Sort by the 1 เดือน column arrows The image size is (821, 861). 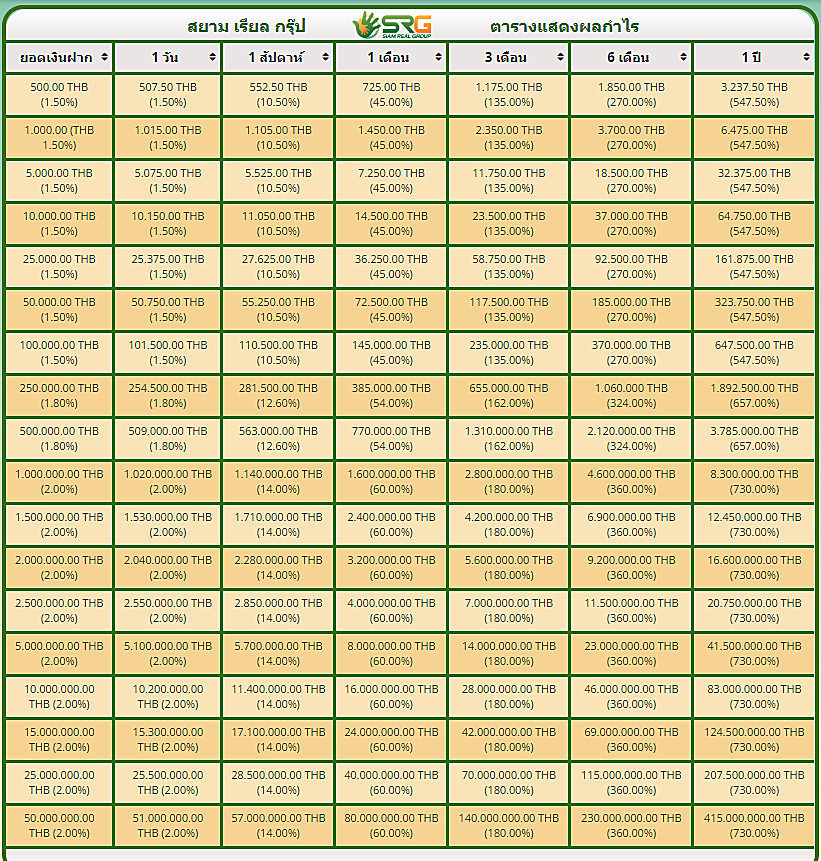[438, 57]
